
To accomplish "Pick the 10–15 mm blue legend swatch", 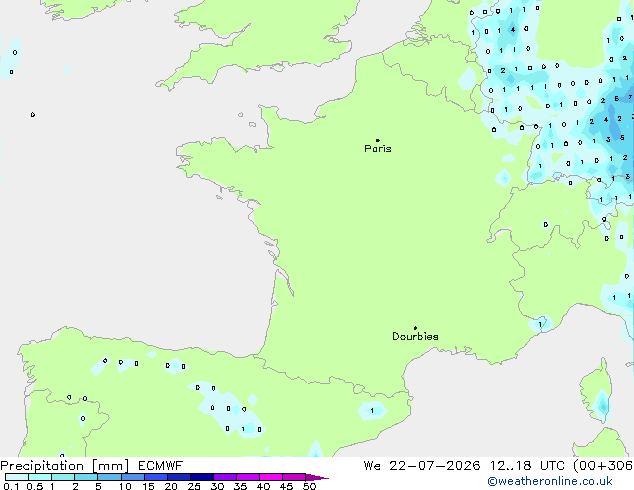I will 133,477.
